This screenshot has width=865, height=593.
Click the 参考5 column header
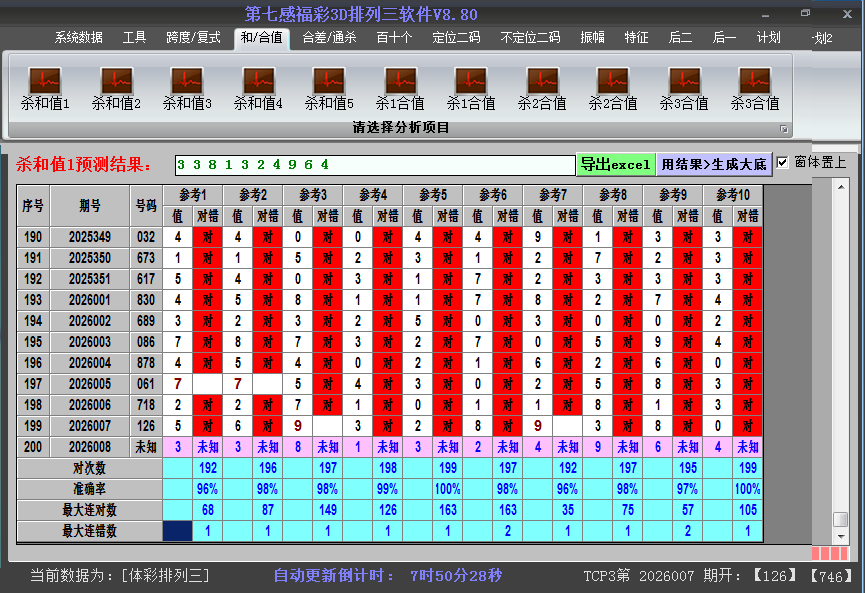point(433,194)
